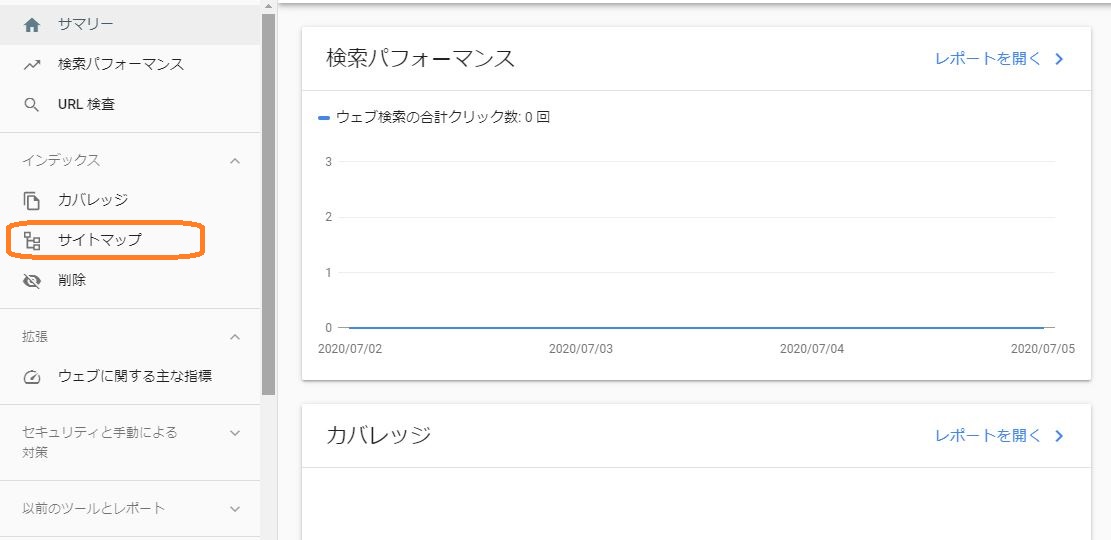The width and height of the screenshot is (1111, 540).
Task: Click the speedometer icon for ウェブに関する主な指標
Action: click(32, 377)
